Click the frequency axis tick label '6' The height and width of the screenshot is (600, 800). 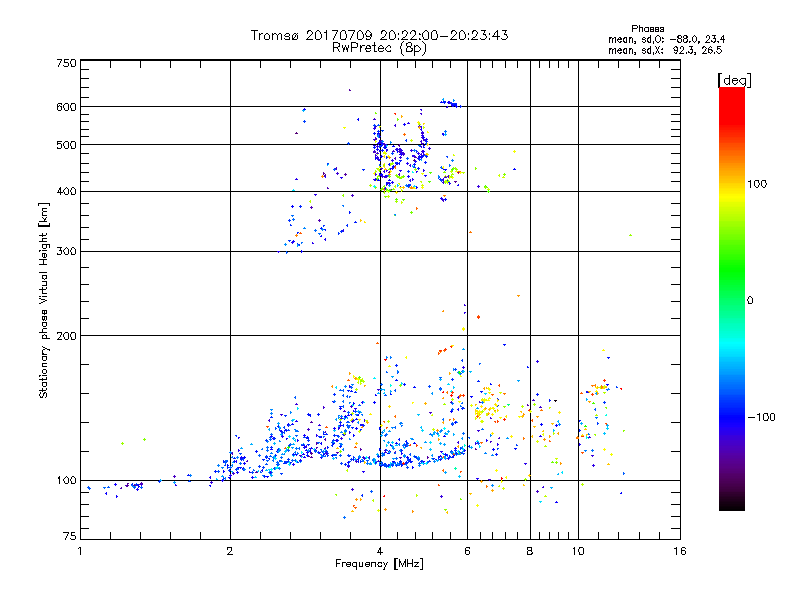[x=467, y=551]
